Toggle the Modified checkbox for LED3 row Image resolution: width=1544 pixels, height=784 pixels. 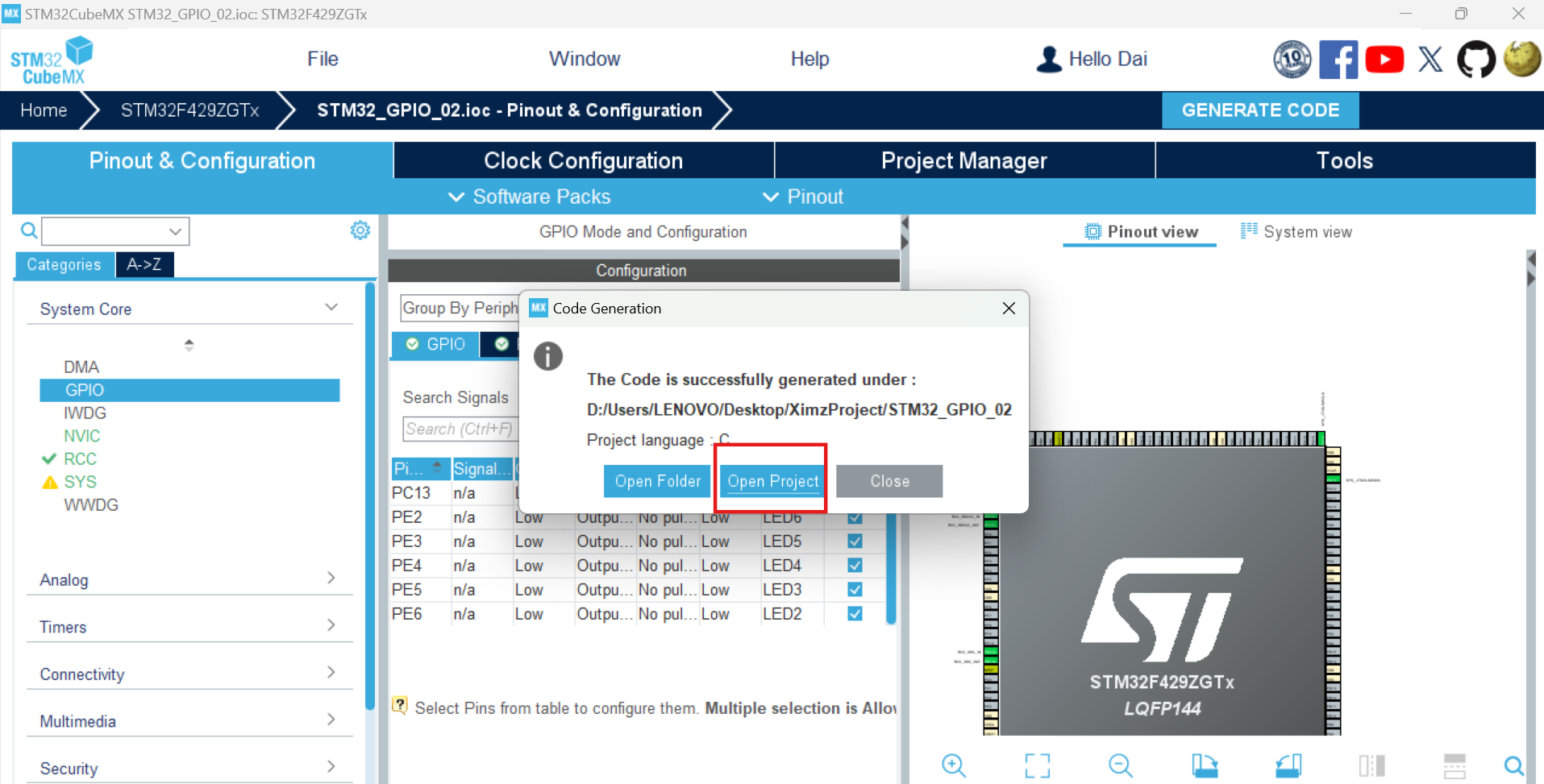tap(855, 590)
